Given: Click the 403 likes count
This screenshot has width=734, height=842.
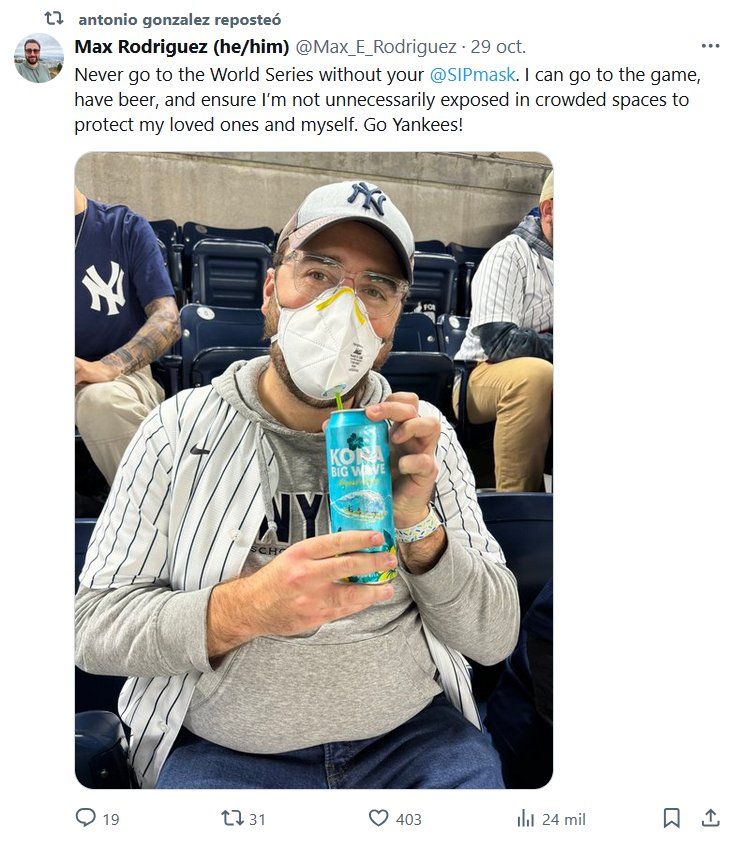Looking at the screenshot, I should [x=409, y=819].
